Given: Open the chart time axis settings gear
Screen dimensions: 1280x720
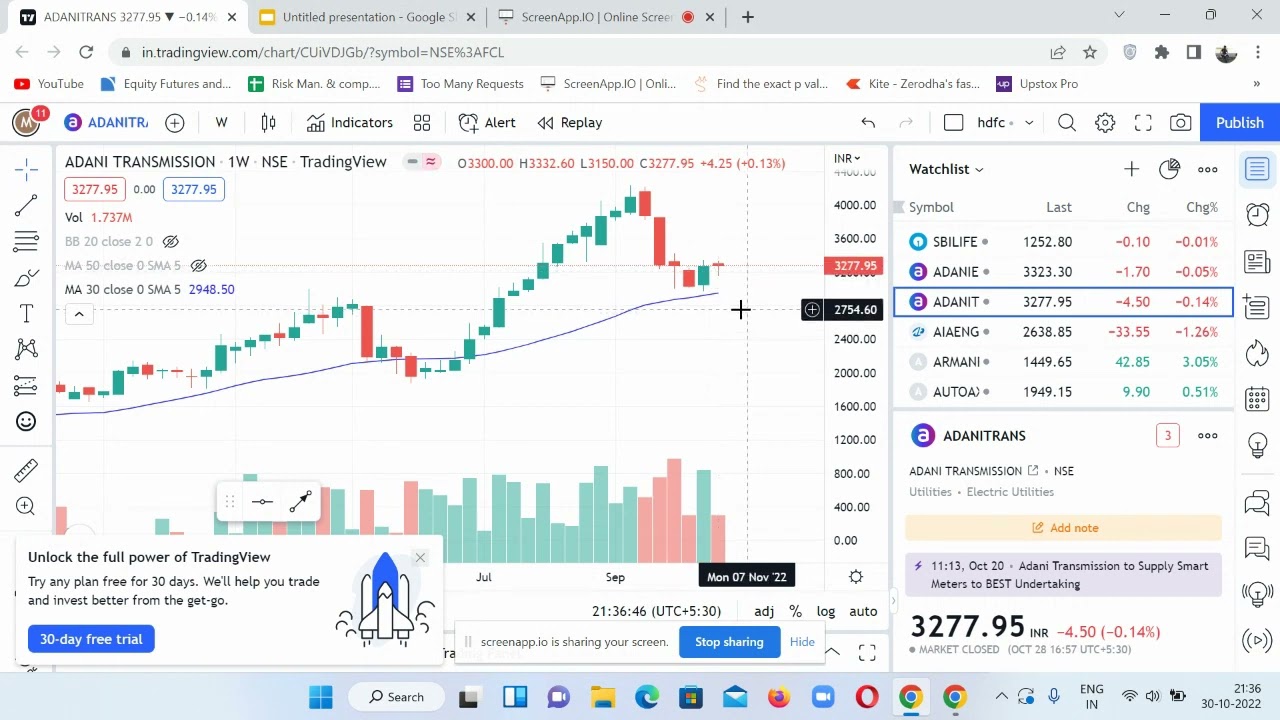Looking at the screenshot, I should click(x=856, y=577).
